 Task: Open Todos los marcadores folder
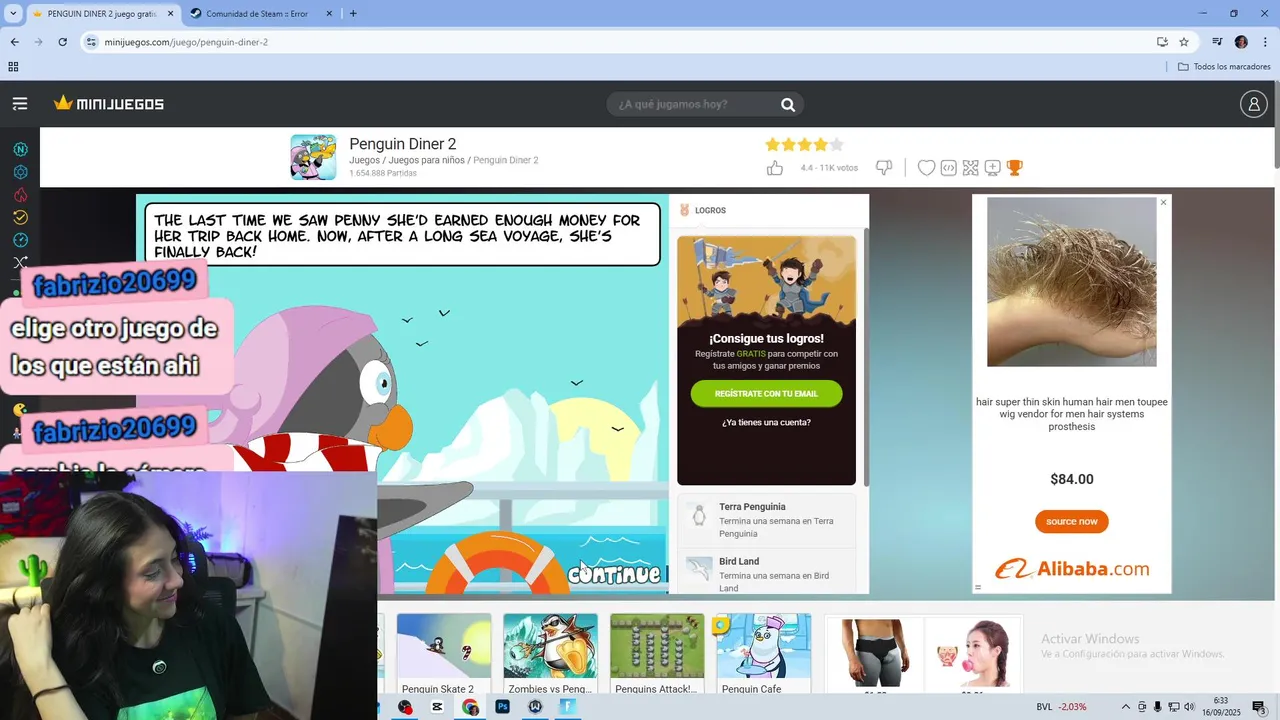click(1224, 67)
